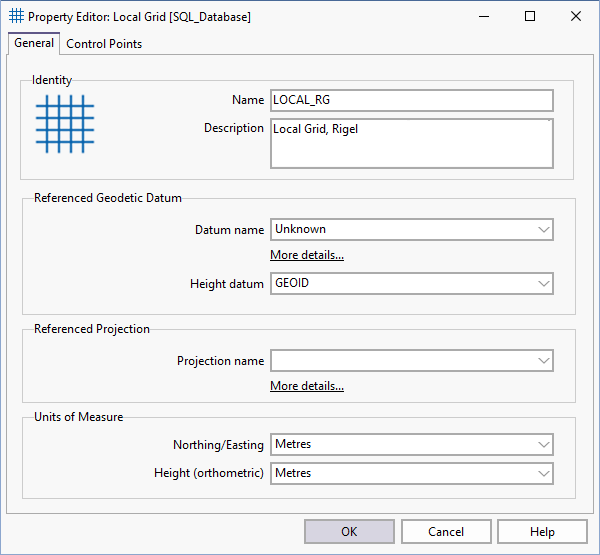
Task: Click the grid icon in the title bar
Action: [x=16, y=16]
